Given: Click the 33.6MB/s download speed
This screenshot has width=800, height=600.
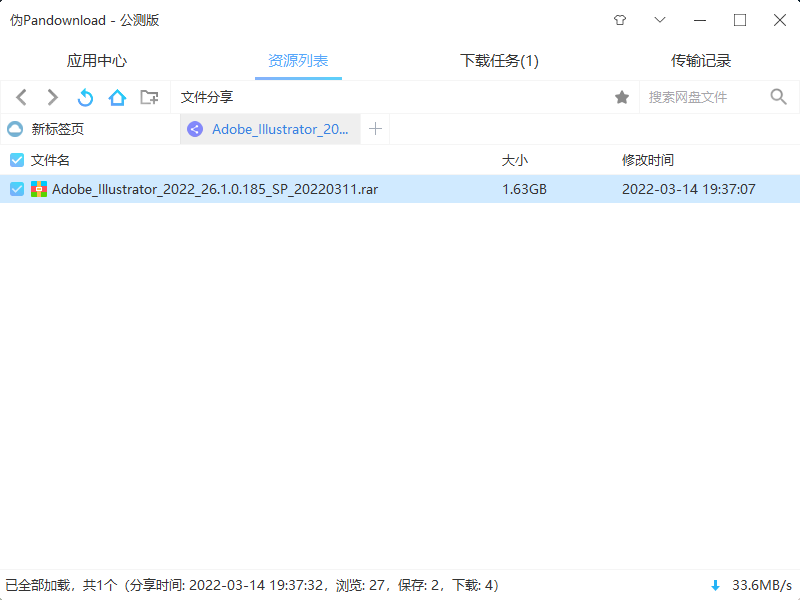Looking at the screenshot, I should point(762,585).
